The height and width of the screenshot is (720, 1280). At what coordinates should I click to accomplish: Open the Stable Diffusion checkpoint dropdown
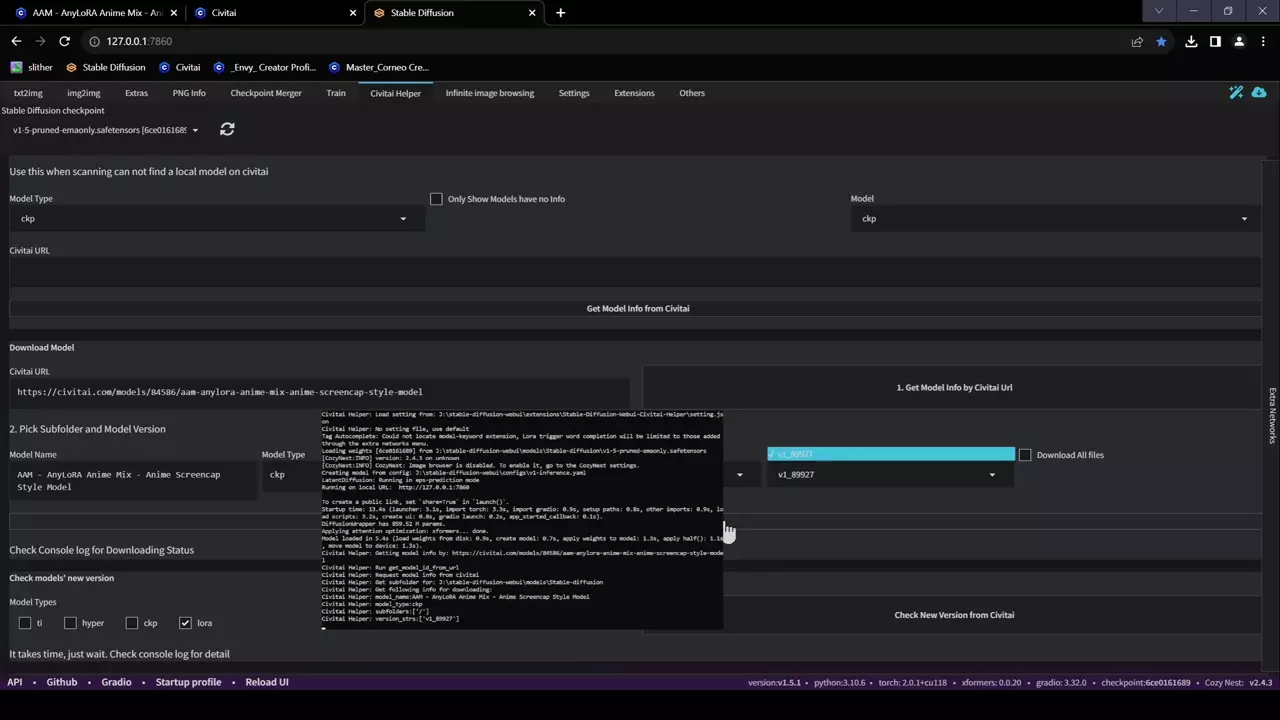coord(105,130)
